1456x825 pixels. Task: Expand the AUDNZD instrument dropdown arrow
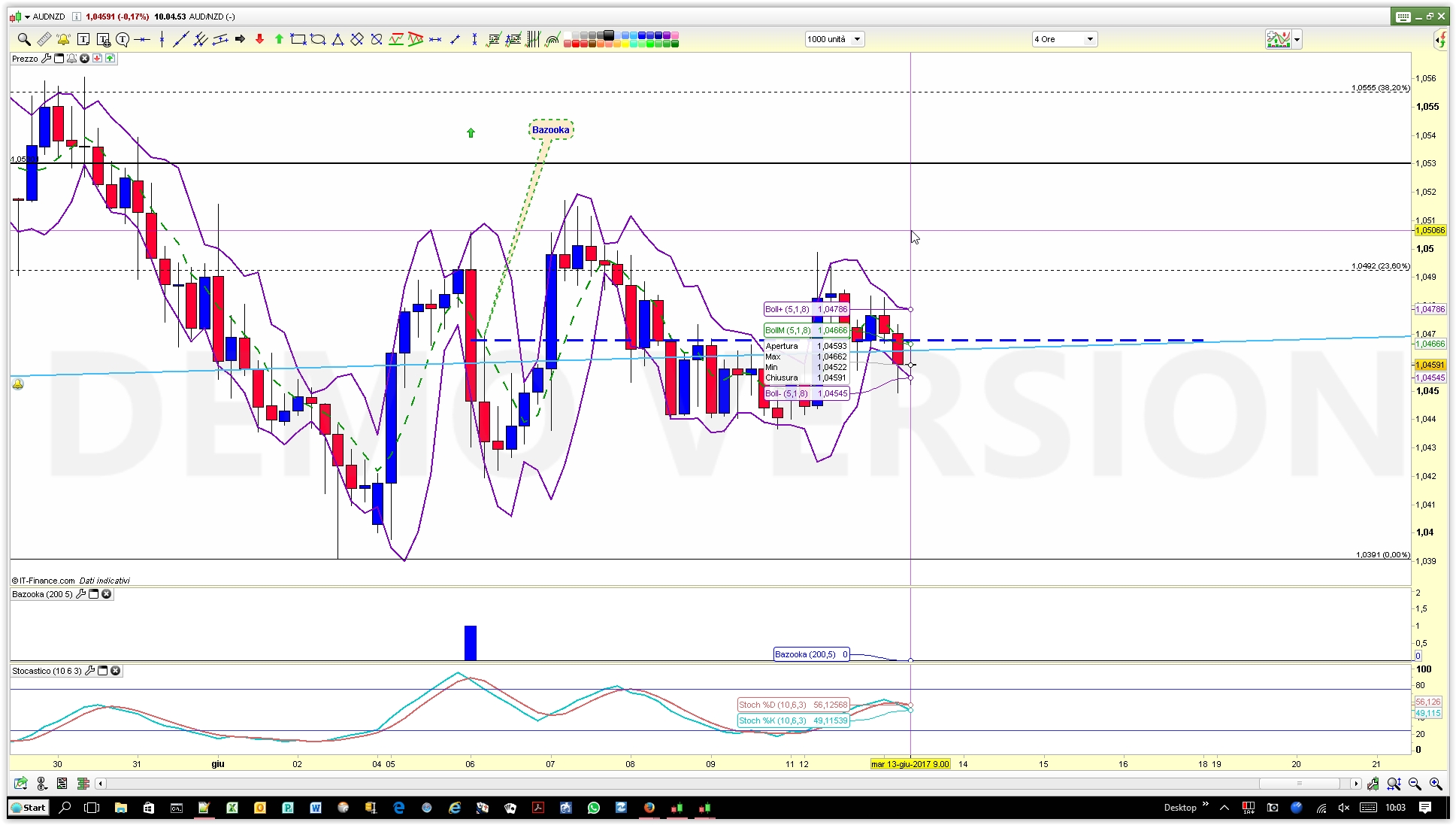27,17
